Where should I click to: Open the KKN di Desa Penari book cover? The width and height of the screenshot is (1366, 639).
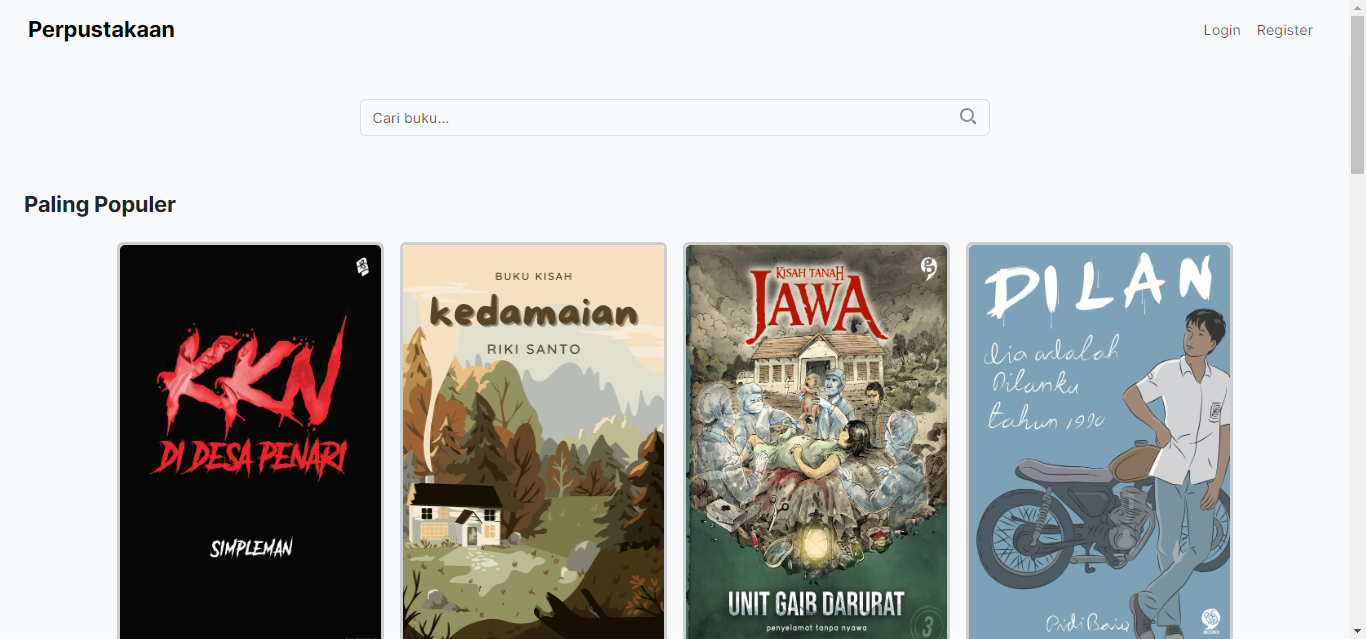(251, 441)
